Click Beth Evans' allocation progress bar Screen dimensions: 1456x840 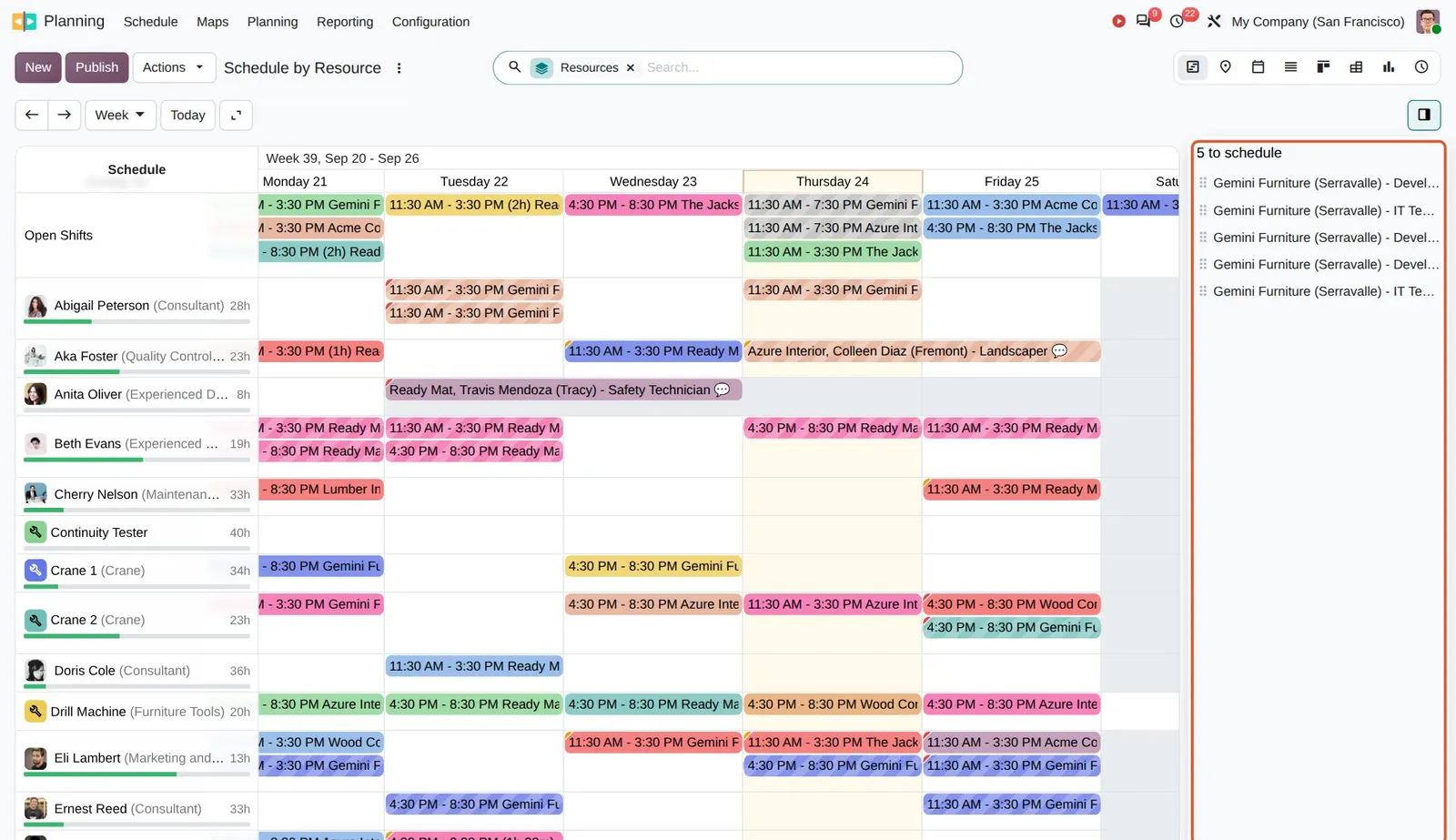tap(136, 460)
